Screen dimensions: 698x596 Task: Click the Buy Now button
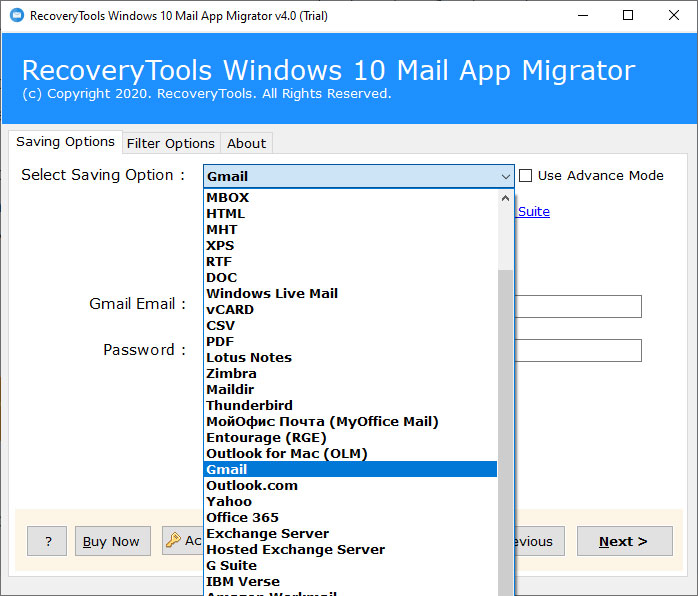[113, 541]
